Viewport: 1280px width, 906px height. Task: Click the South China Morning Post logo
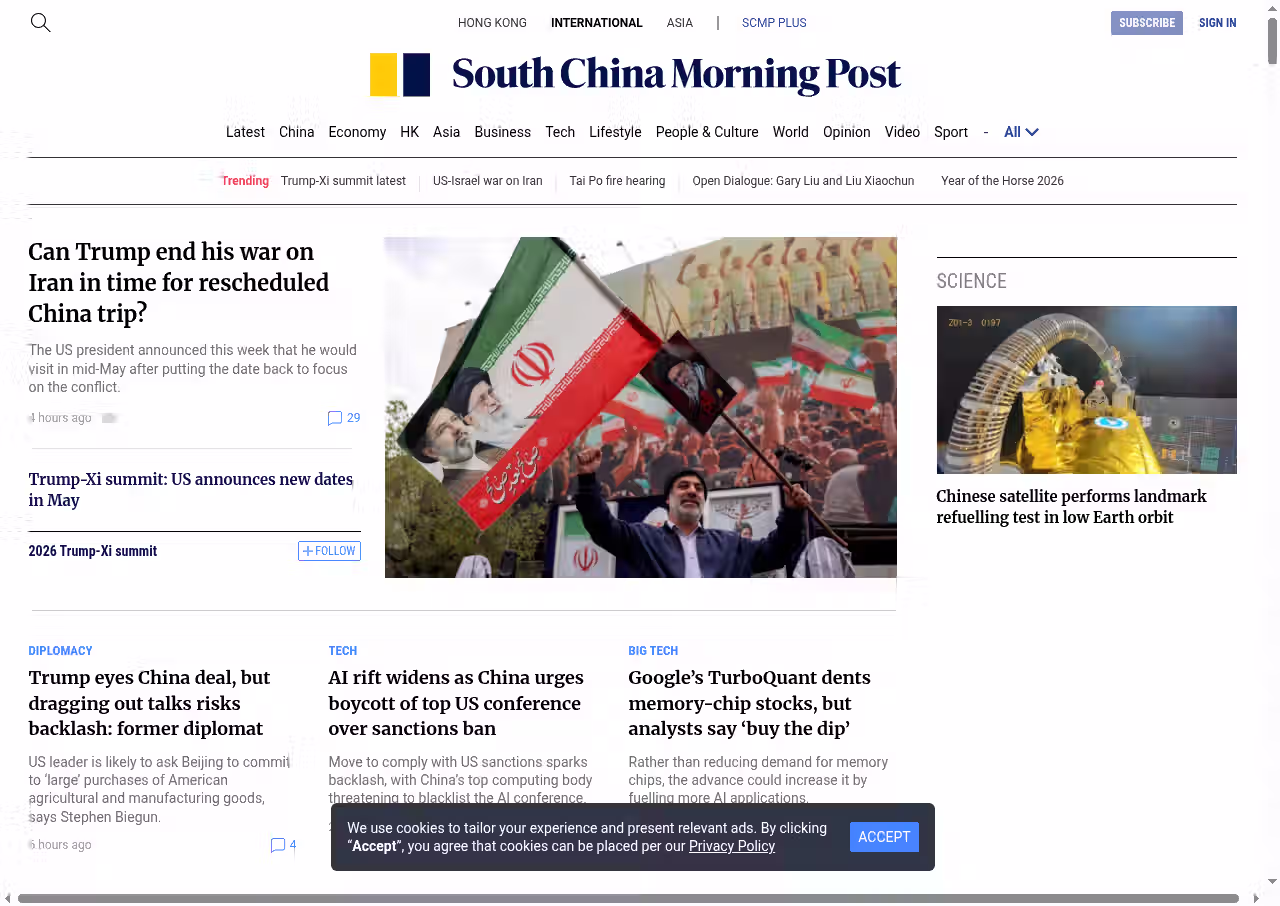[x=635, y=75]
